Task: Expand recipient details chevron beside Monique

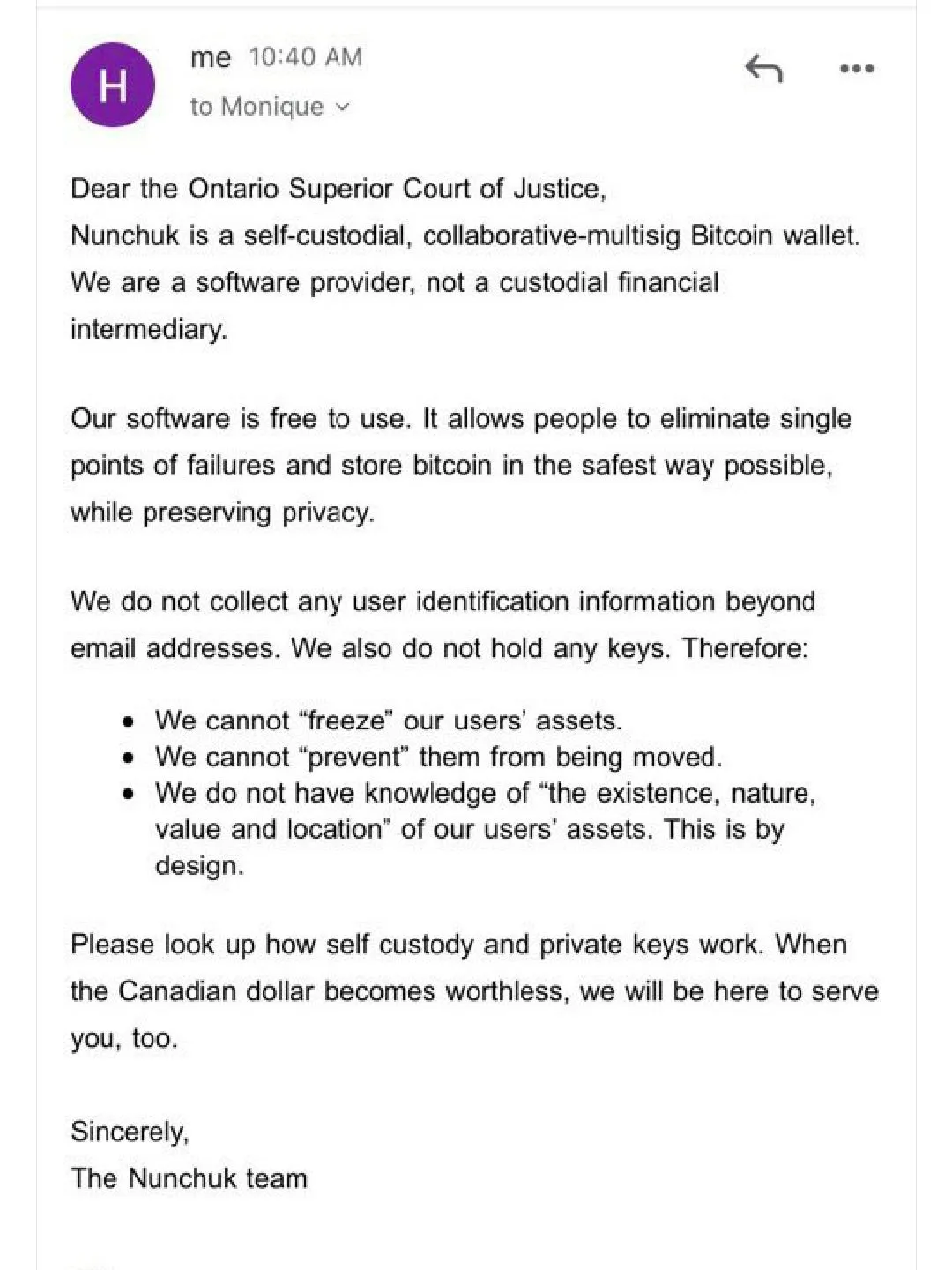Action: pyautogui.click(x=343, y=108)
